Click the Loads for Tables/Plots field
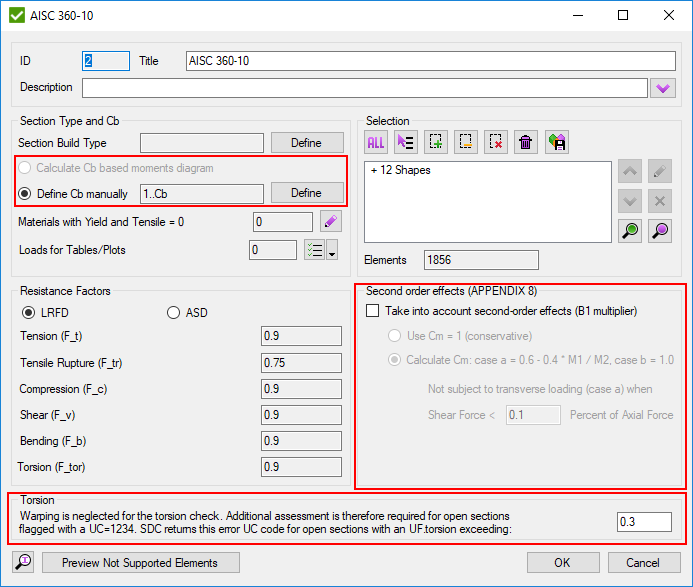 273,250
